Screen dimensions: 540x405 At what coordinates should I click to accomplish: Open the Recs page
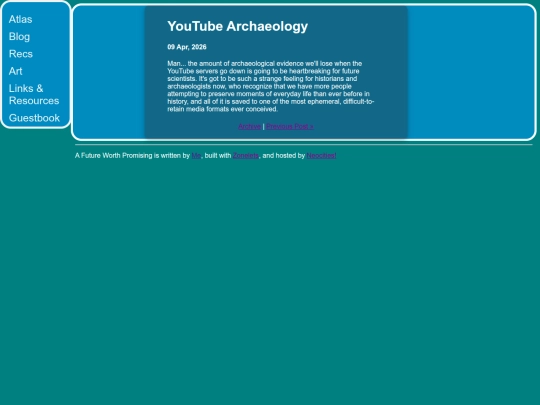click(21, 54)
